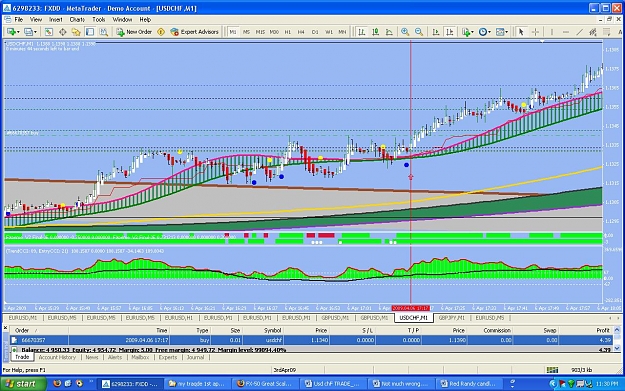Switch to the M30 timeframe
Image resolution: width=625 pixels, height=391 pixels.
click(x=274, y=32)
